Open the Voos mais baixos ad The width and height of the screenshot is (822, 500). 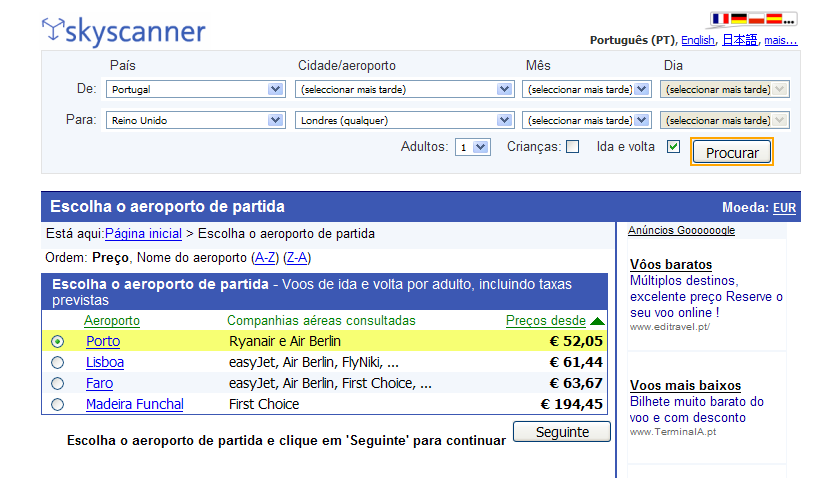point(685,386)
